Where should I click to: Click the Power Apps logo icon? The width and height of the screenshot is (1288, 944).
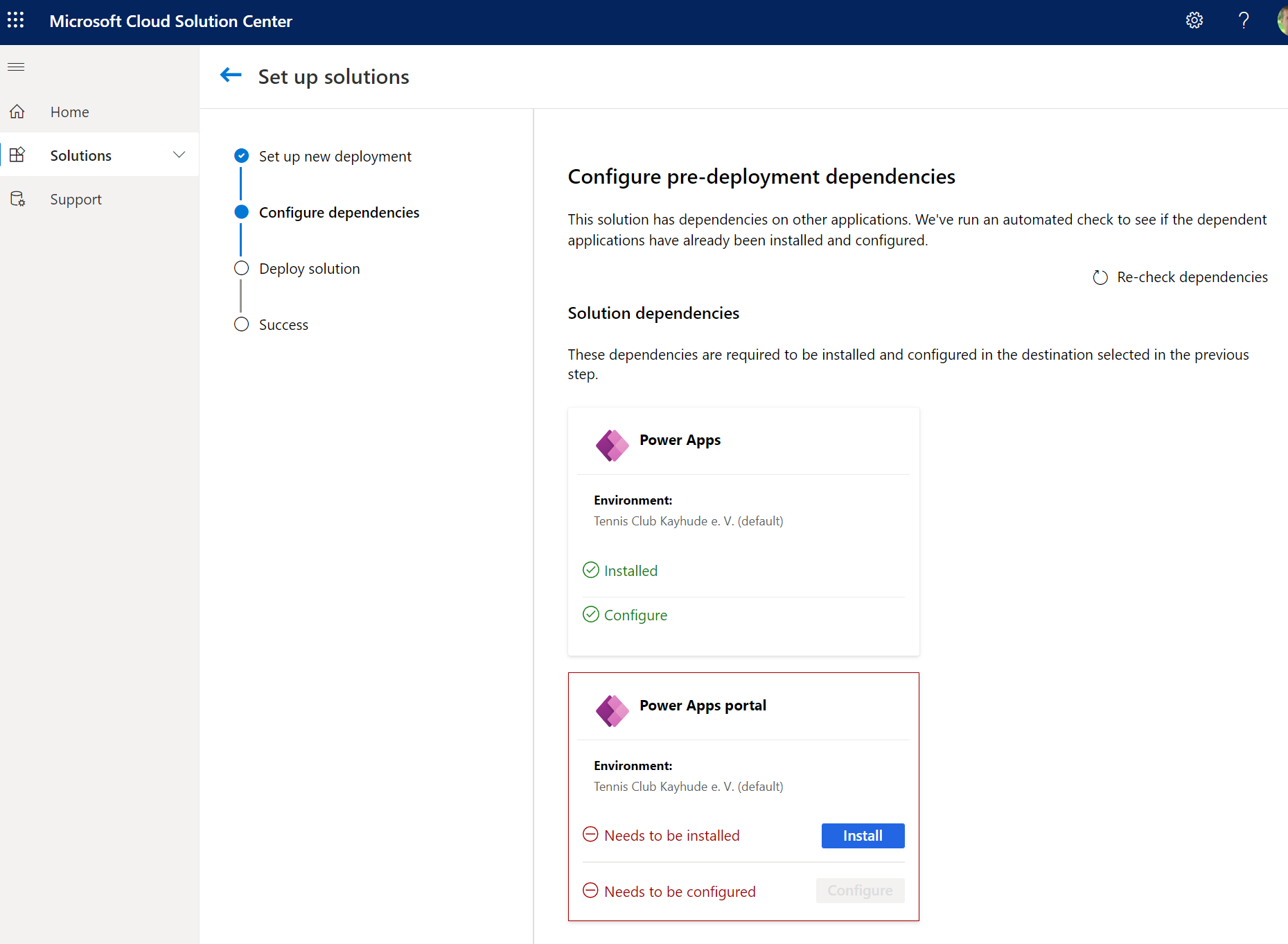point(612,445)
